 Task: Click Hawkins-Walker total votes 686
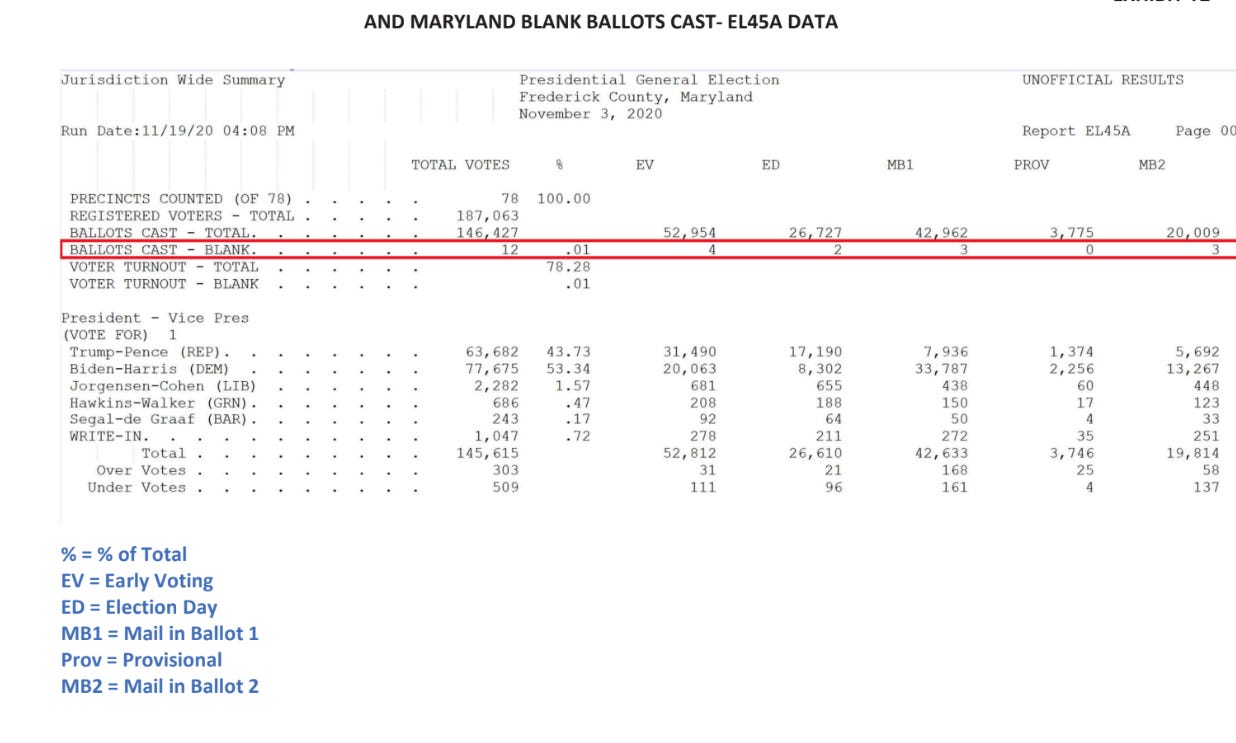coord(506,403)
